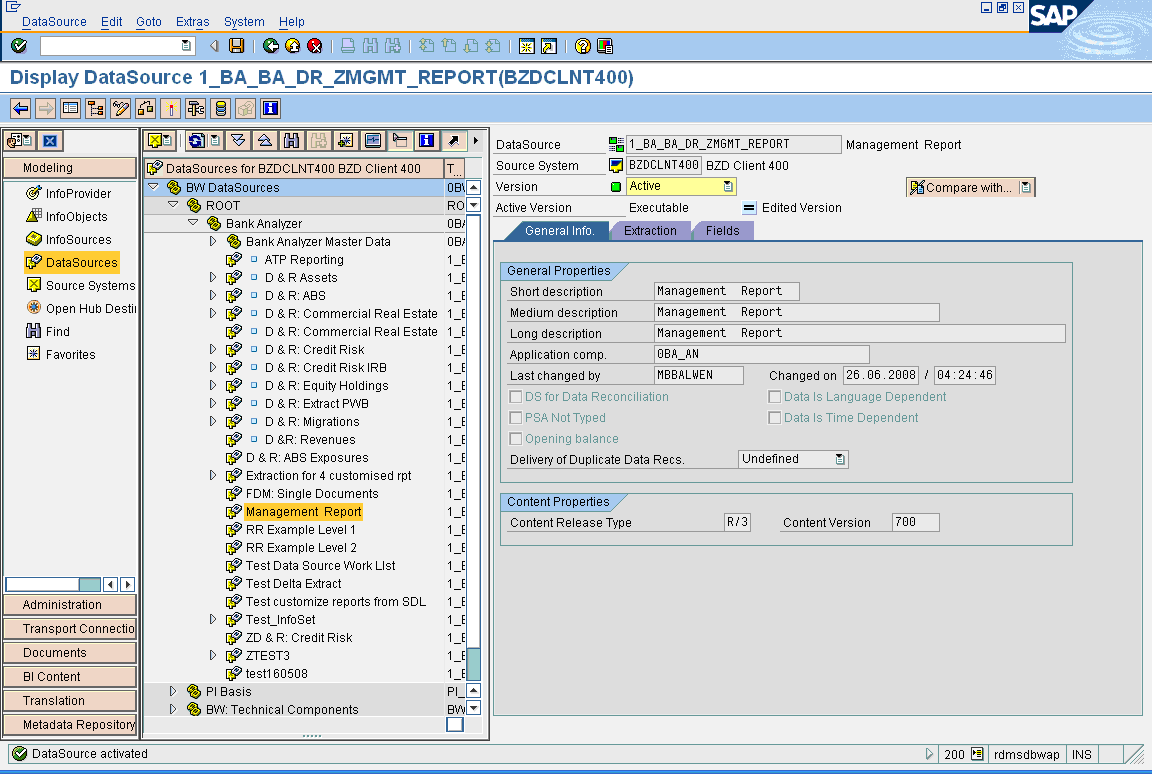
Task: Switch to the Extraction tab
Action: (650, 230)
